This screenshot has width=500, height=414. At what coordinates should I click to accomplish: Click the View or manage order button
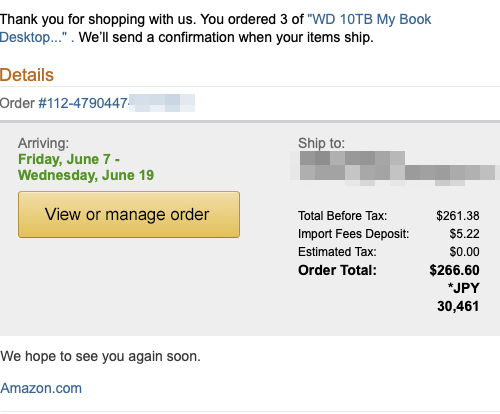129,214
